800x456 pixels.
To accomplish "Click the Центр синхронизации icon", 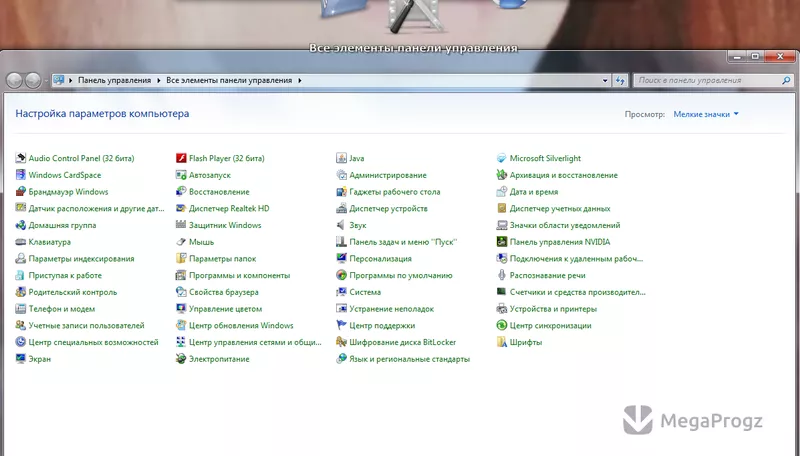I will coord(502,325).
